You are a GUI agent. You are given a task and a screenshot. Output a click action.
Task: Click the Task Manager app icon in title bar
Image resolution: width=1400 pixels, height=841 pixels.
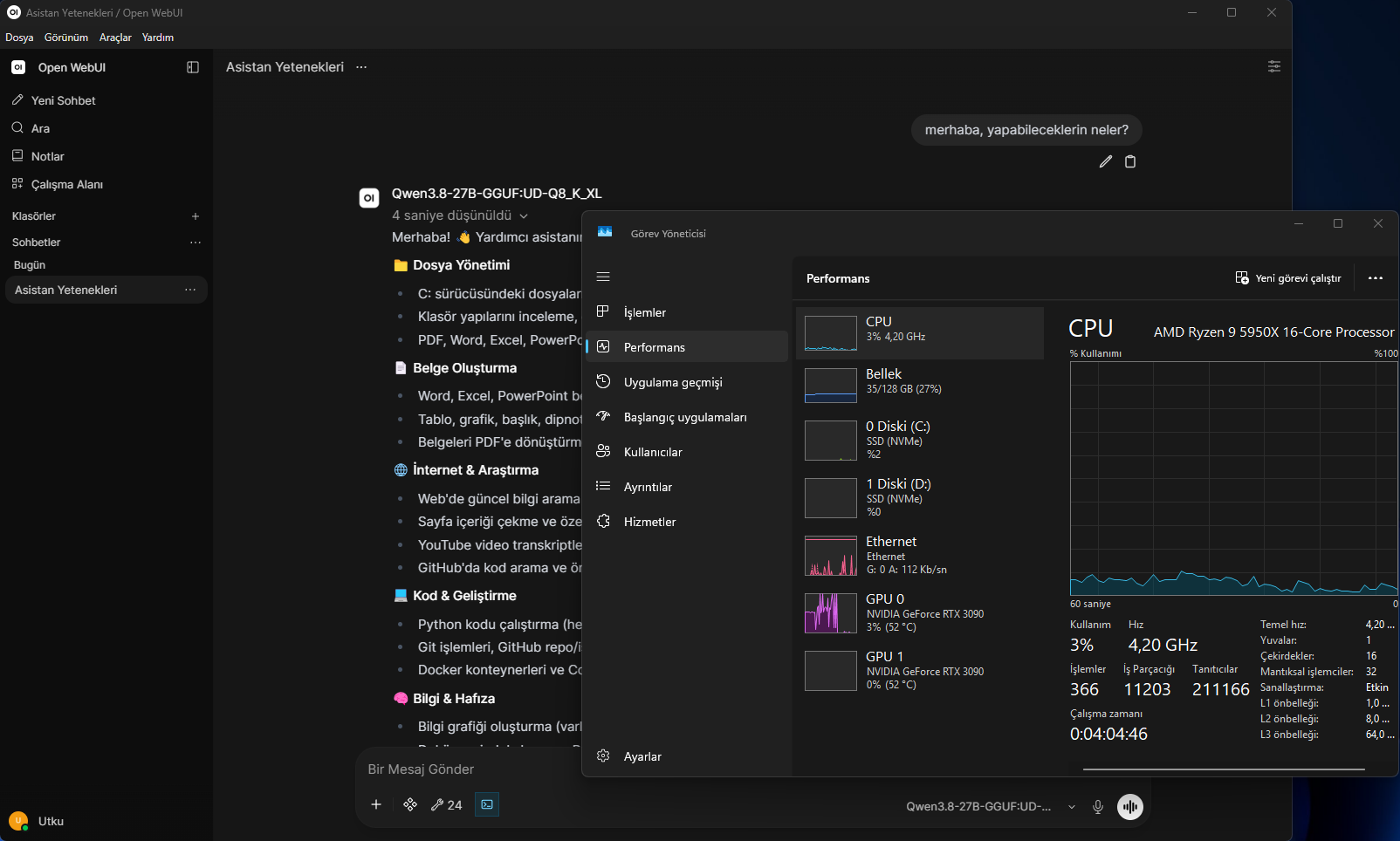coord(605,232)
